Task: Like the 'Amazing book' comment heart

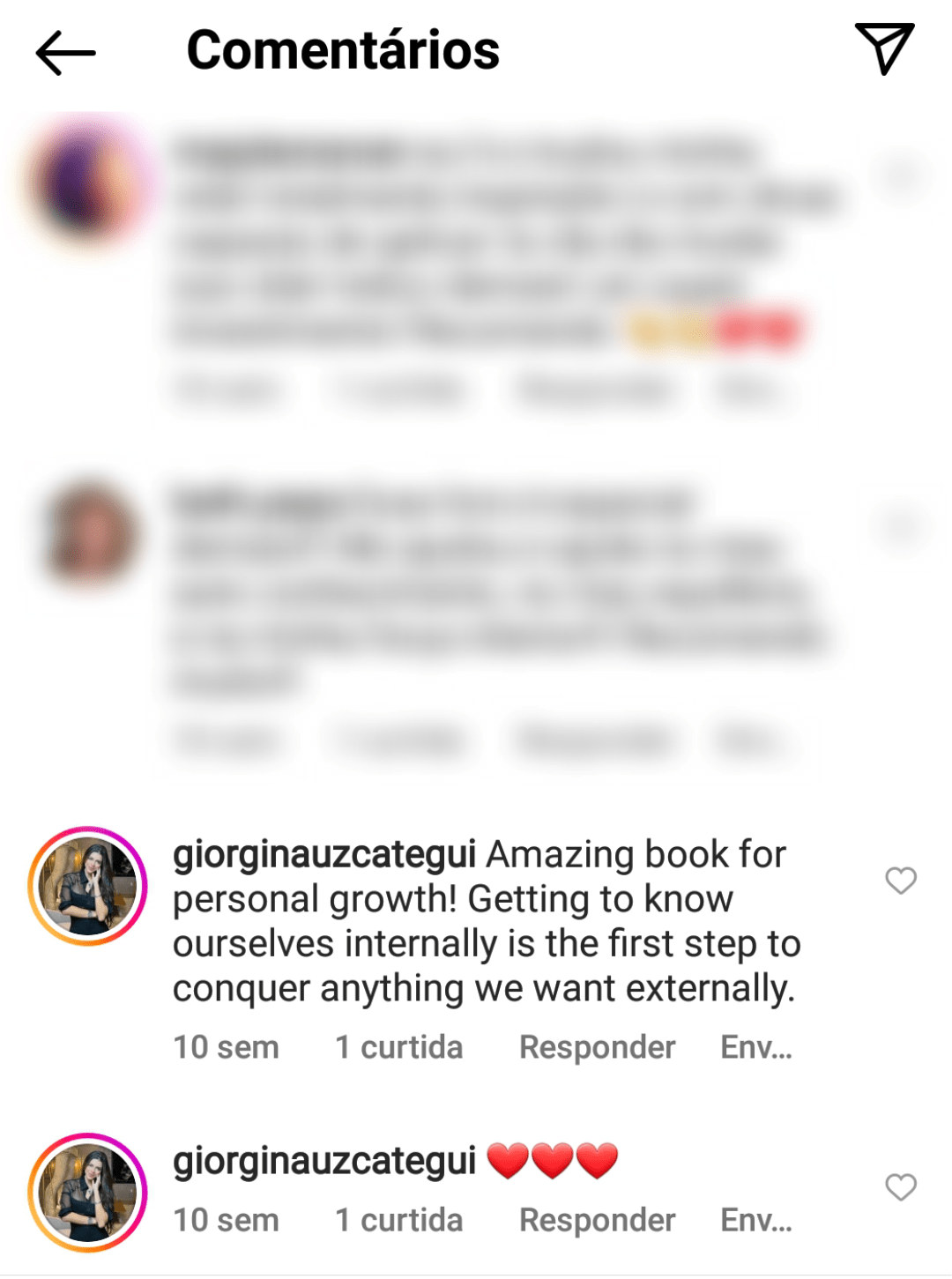Action: (901, 880)
